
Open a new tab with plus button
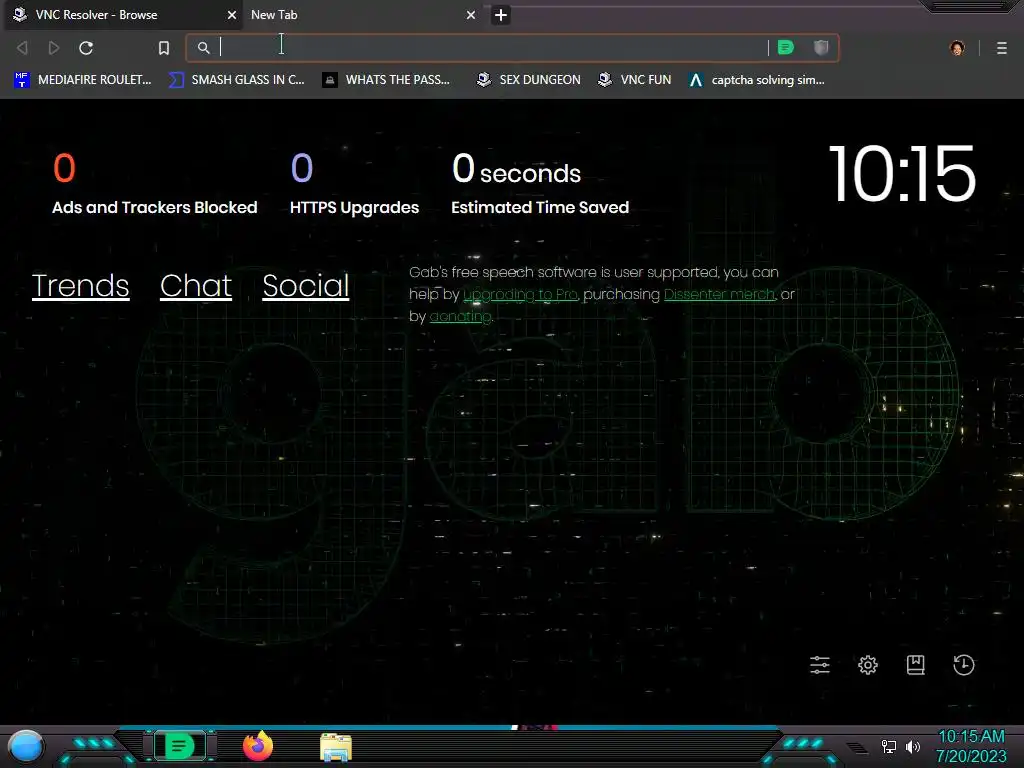[x=501, y=15]
